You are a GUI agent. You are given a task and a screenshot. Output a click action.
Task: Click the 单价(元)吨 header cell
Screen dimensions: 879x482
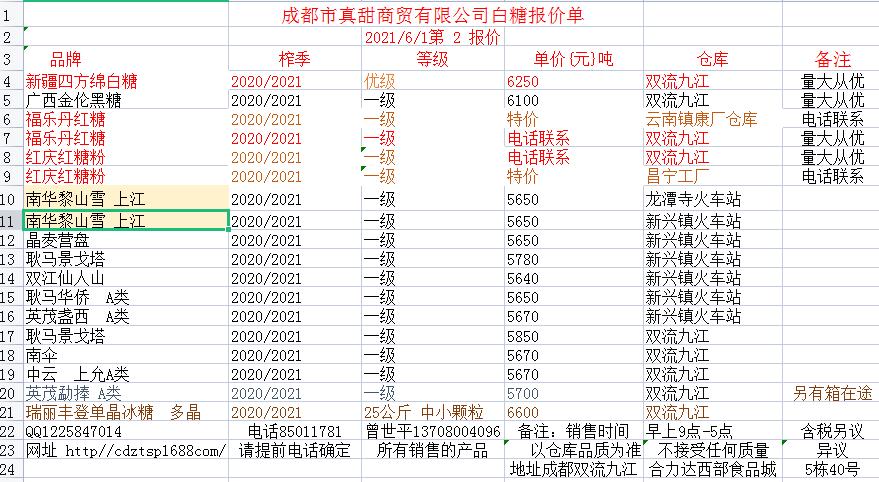coord(573,59)
